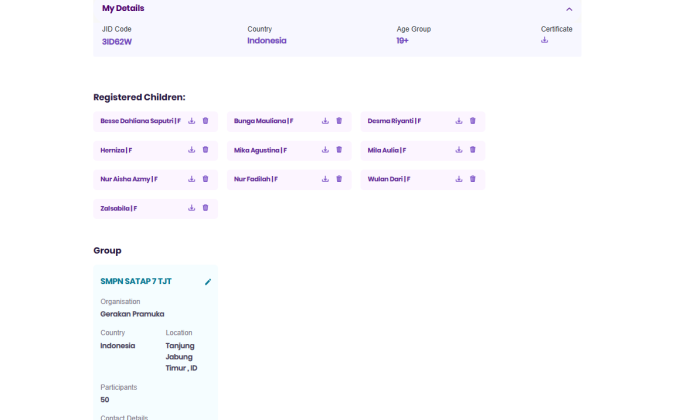Download Wulan Dari's certificate
Viewport: 680px width, 420px height.
tap(459, 179)
